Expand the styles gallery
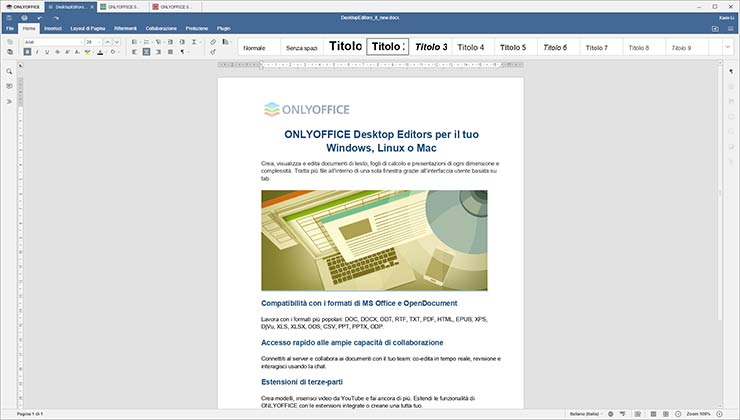 (727, 47)
